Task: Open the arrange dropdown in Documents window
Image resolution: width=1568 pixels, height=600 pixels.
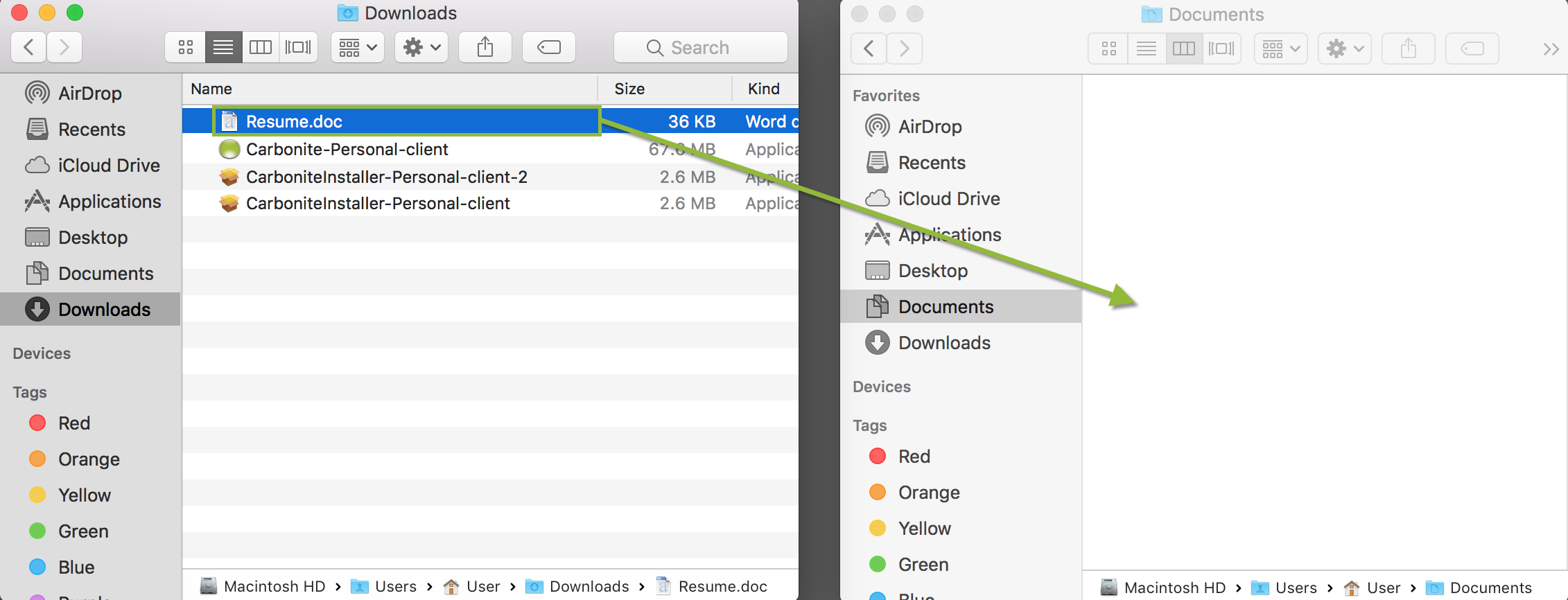Action: 1281,48
